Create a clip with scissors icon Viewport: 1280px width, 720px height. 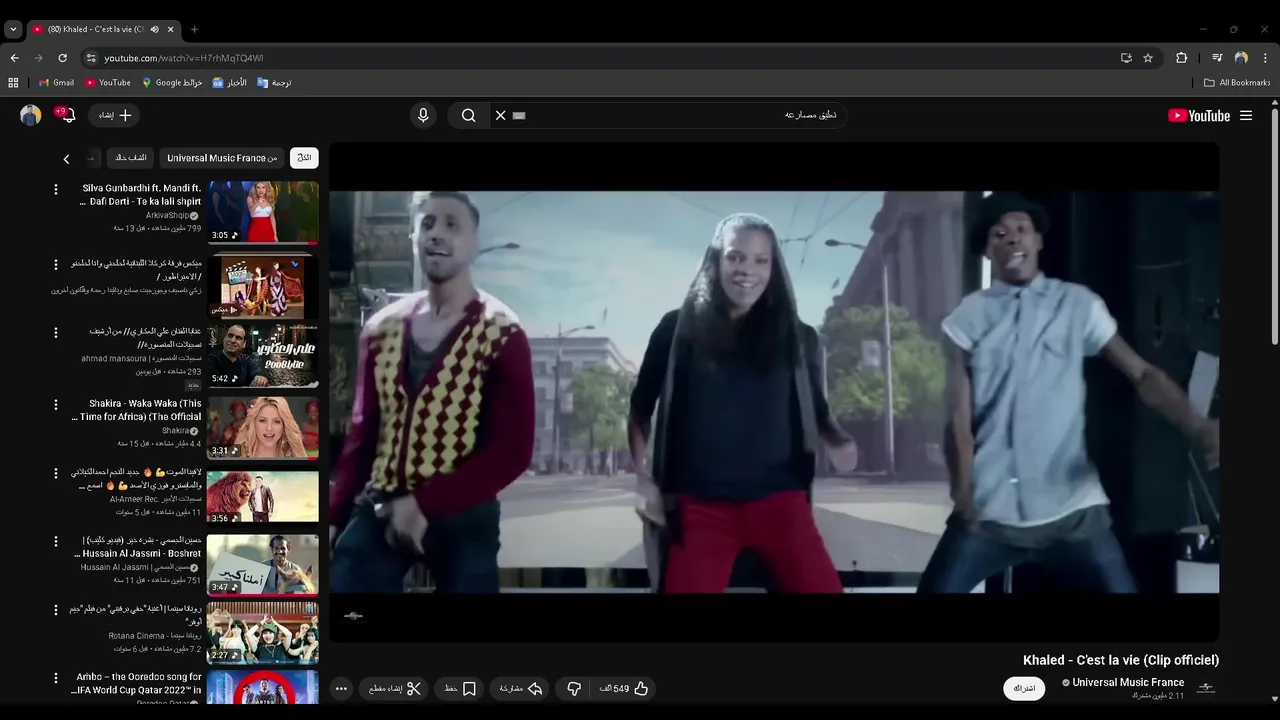tap(396, 688)
